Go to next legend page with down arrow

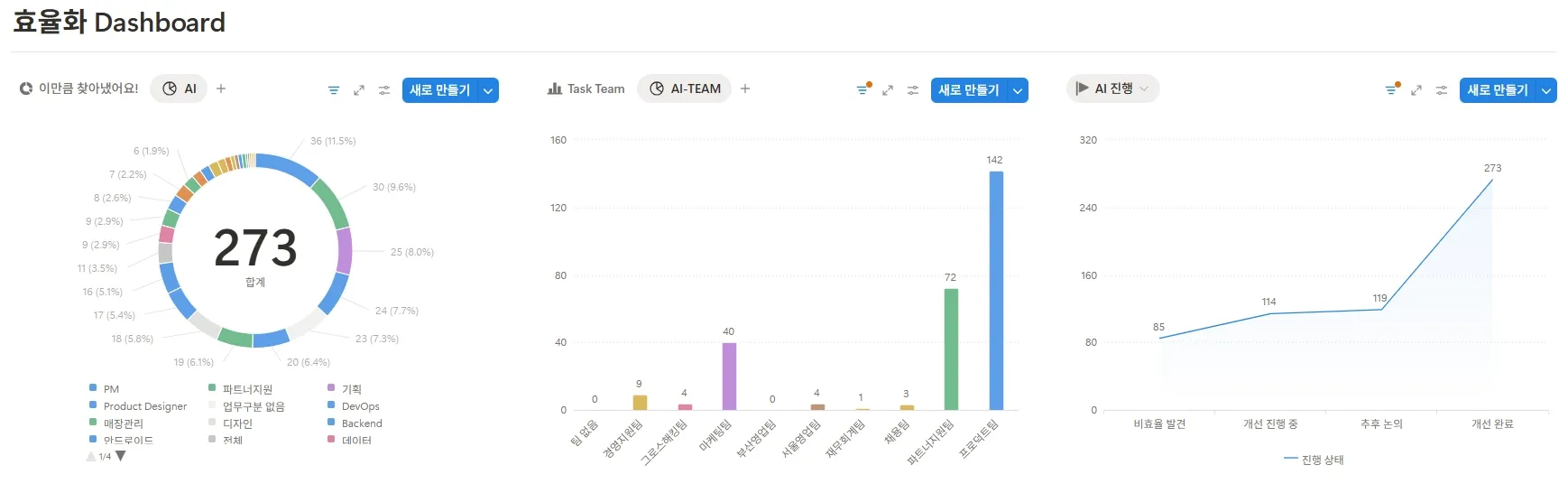[x=121, y=456]
